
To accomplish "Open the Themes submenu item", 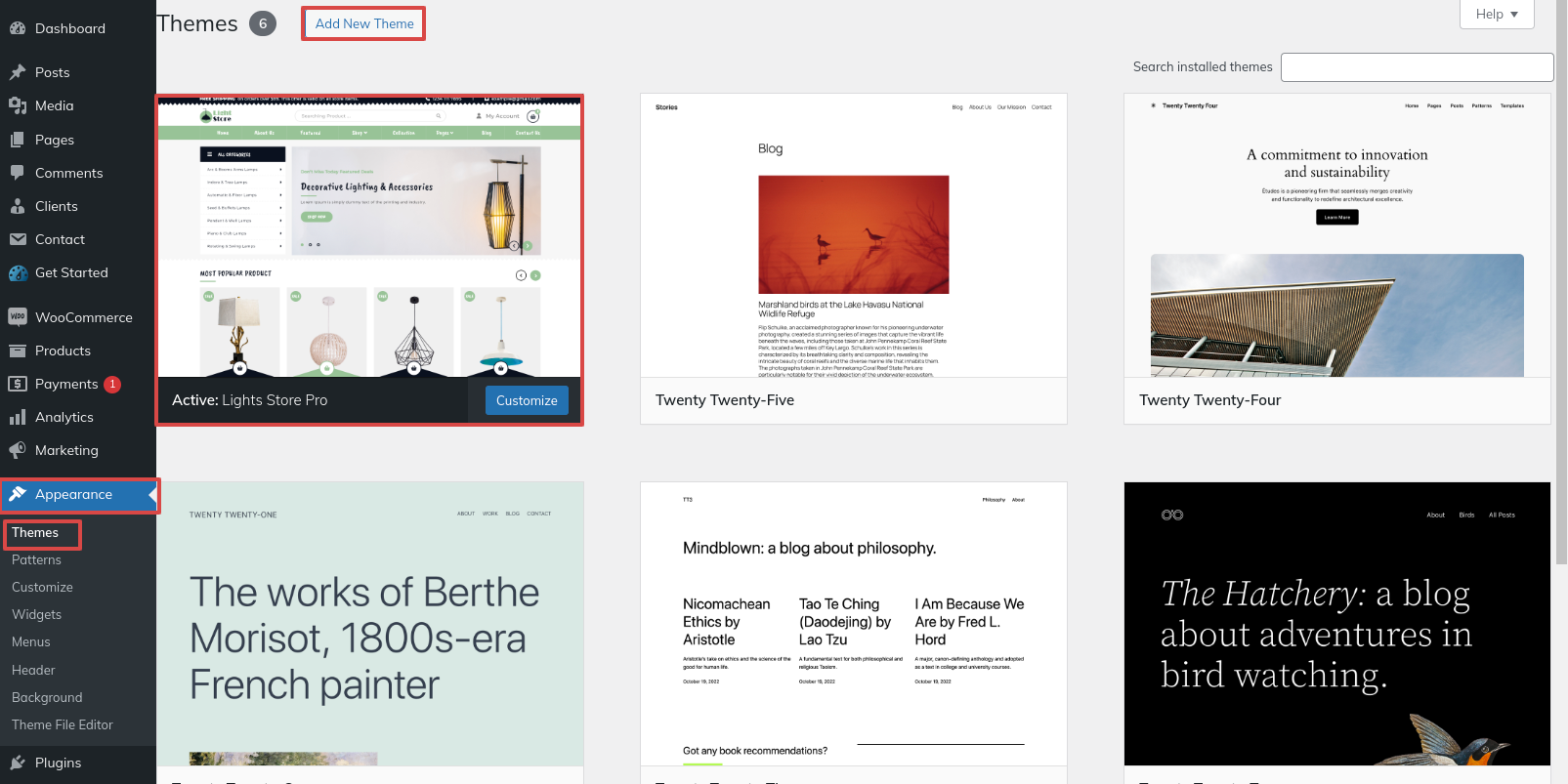I will click(x=35, y=532).
